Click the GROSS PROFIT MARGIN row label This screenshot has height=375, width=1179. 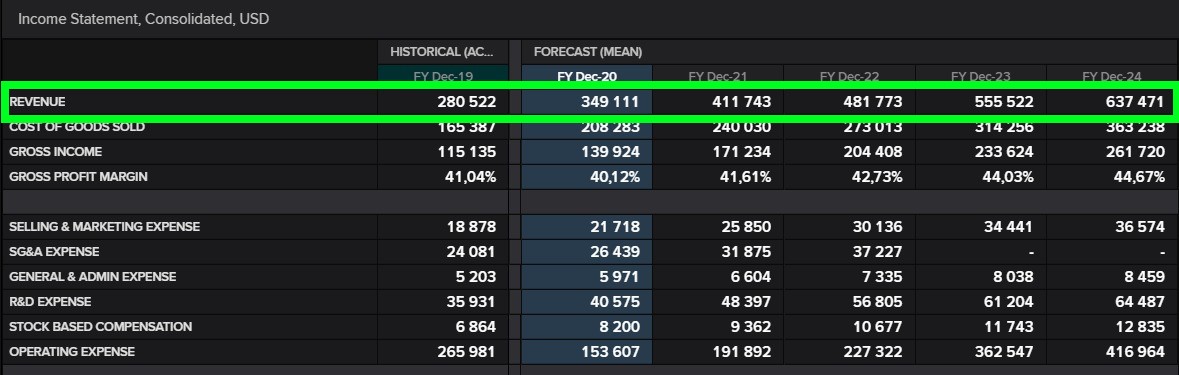point(78,177)
